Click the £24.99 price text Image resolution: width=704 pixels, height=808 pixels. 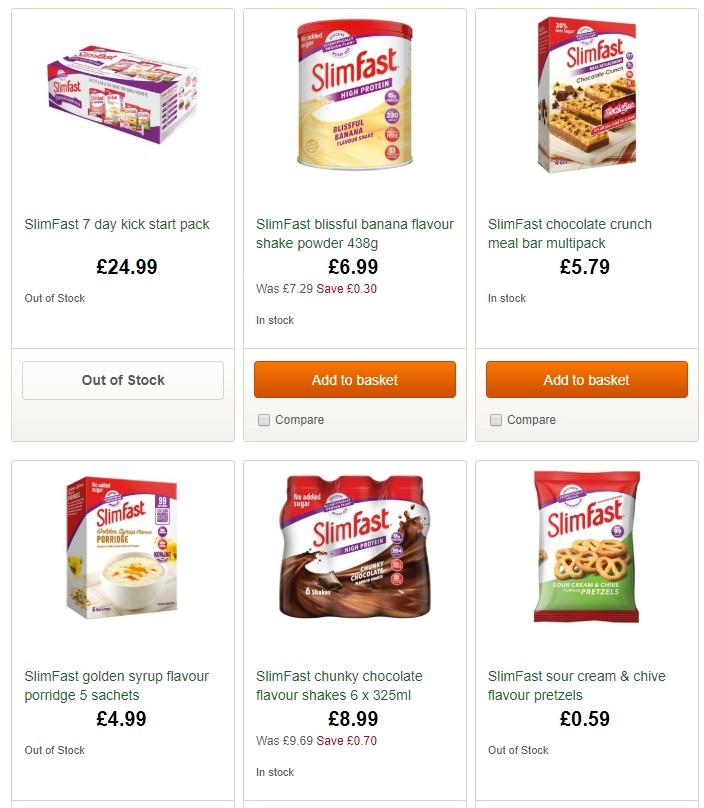(x=122, y=267)
